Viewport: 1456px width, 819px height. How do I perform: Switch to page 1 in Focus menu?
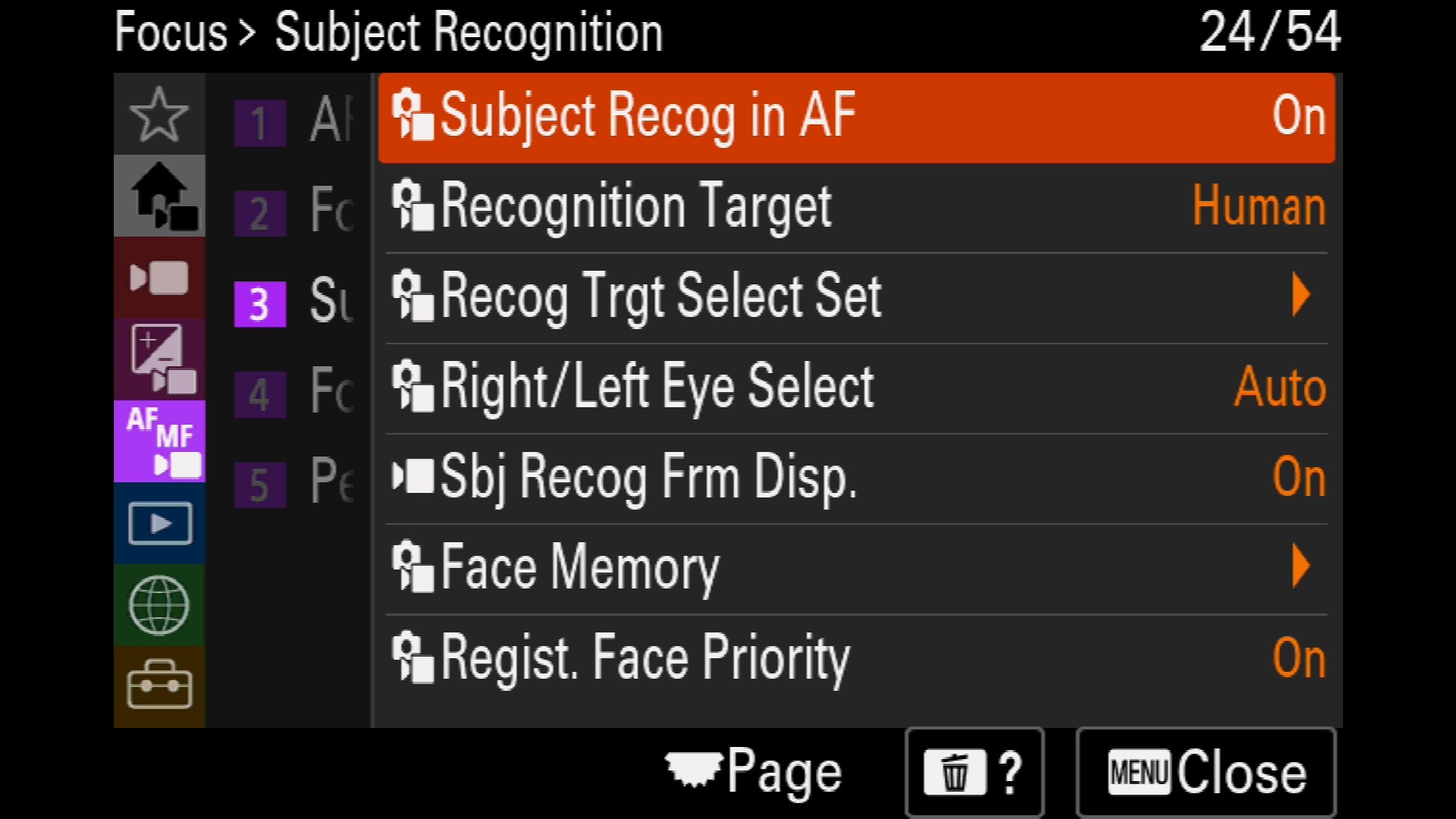pyautogui.click(x=260, y=123)
